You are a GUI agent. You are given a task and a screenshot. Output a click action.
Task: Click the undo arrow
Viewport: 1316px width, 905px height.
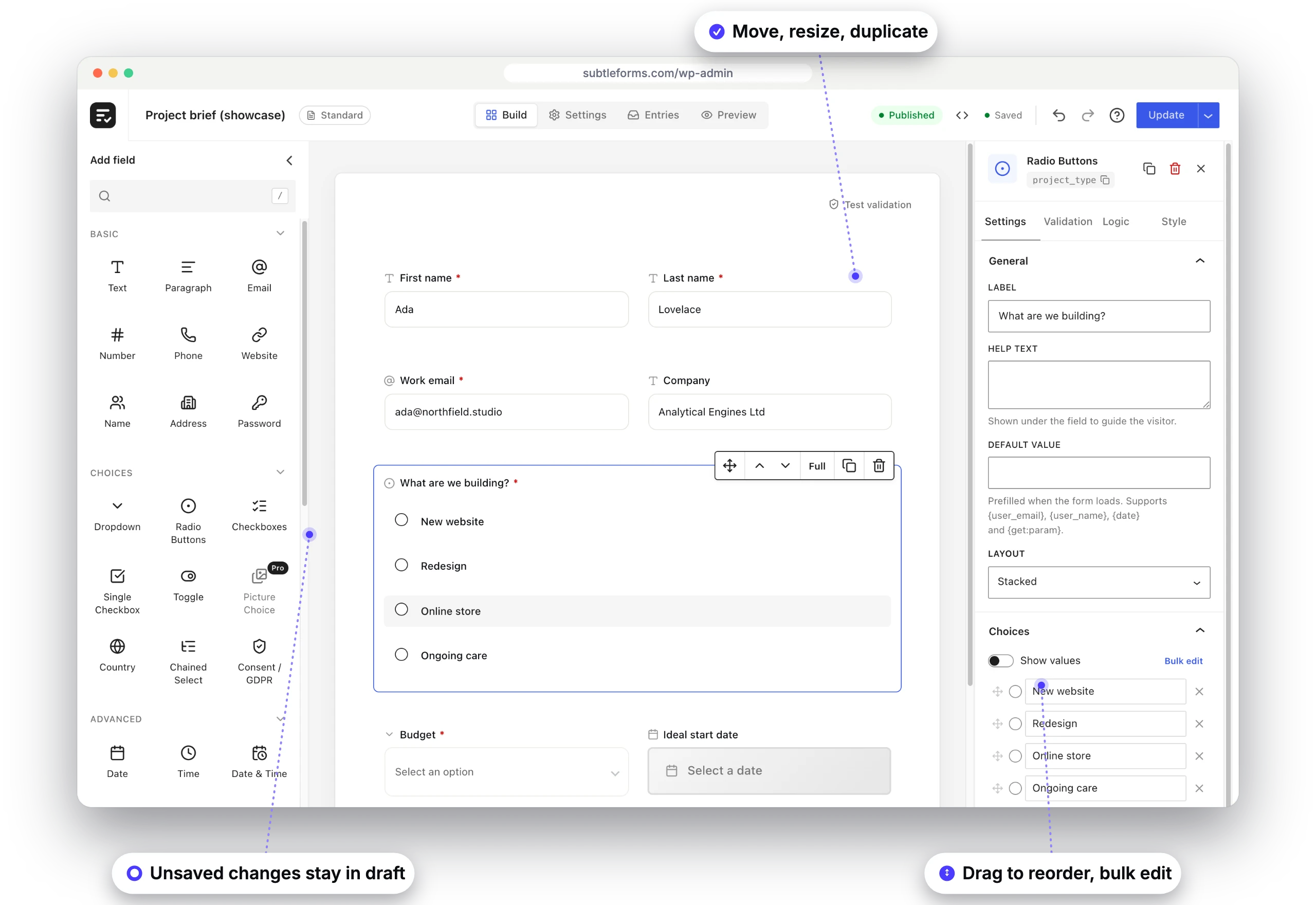[1058, 115]
